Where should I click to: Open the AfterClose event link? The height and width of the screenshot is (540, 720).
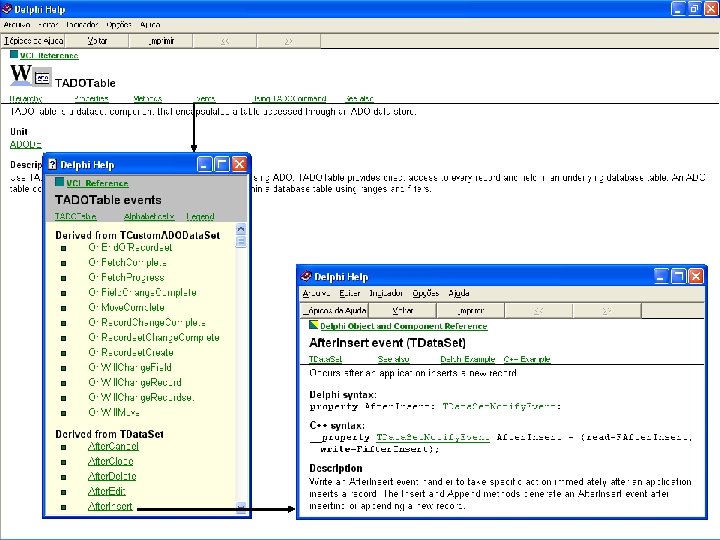(110, 461)
